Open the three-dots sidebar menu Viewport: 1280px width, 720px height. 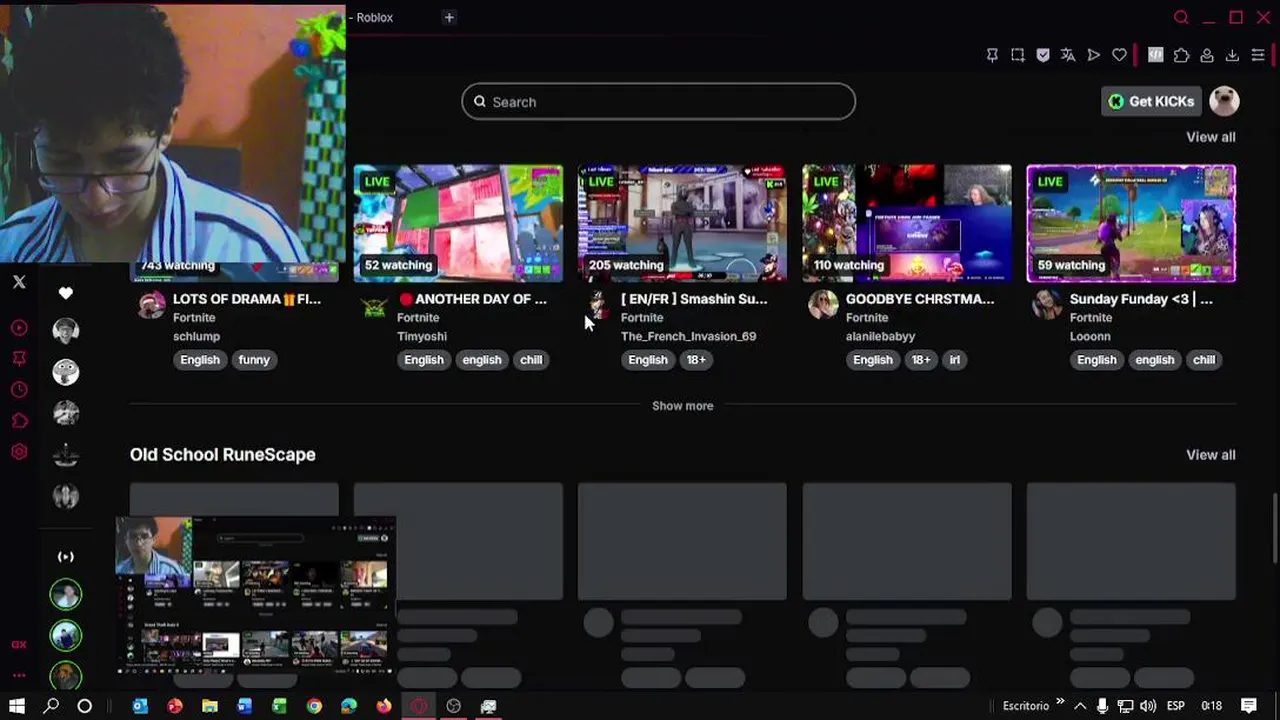(x=19, y=676)
